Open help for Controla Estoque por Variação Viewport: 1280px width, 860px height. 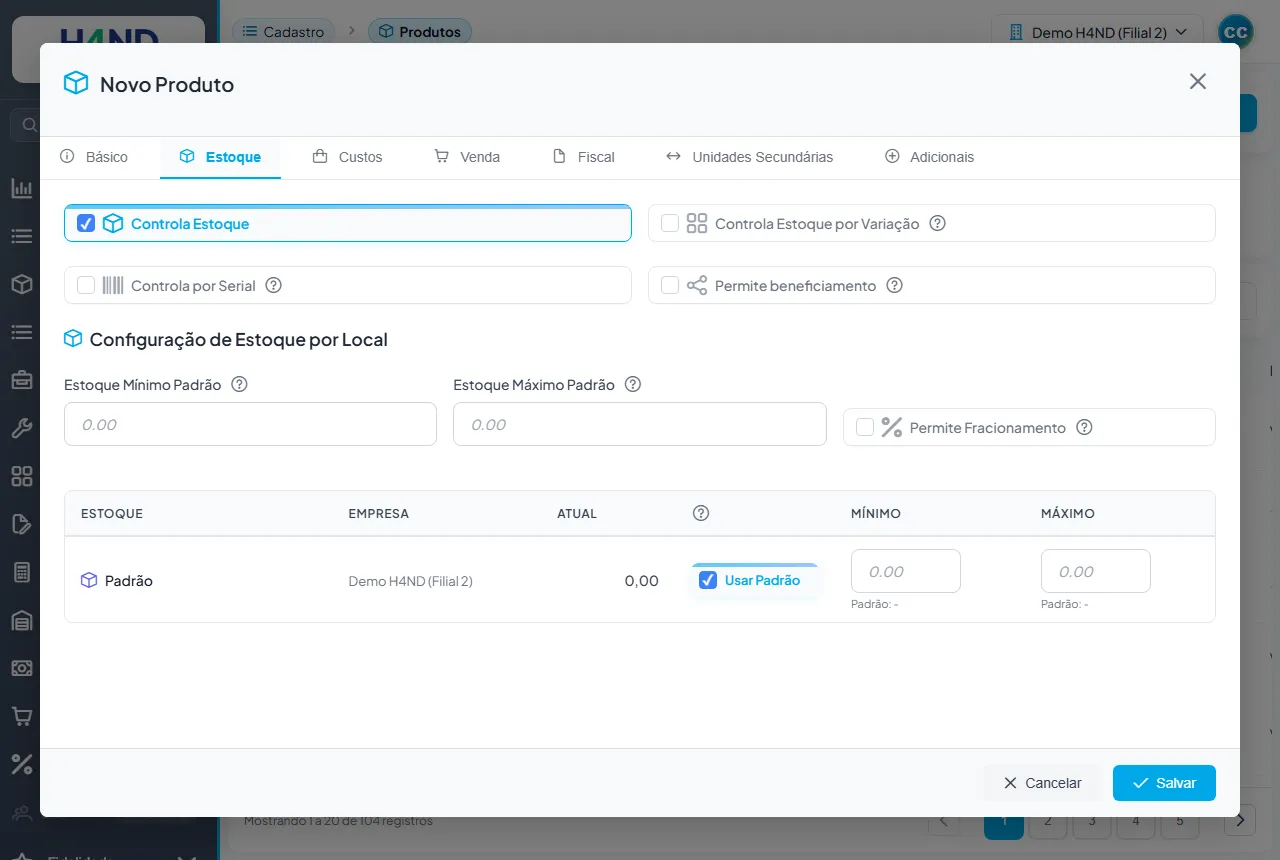point(937,223)
